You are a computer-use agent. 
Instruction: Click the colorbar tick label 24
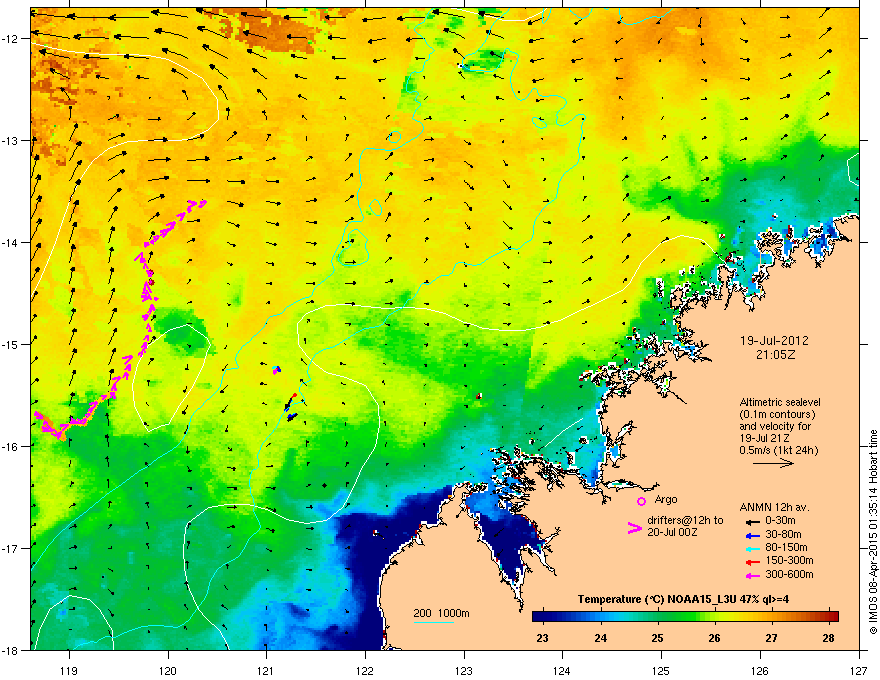point(601,638)
